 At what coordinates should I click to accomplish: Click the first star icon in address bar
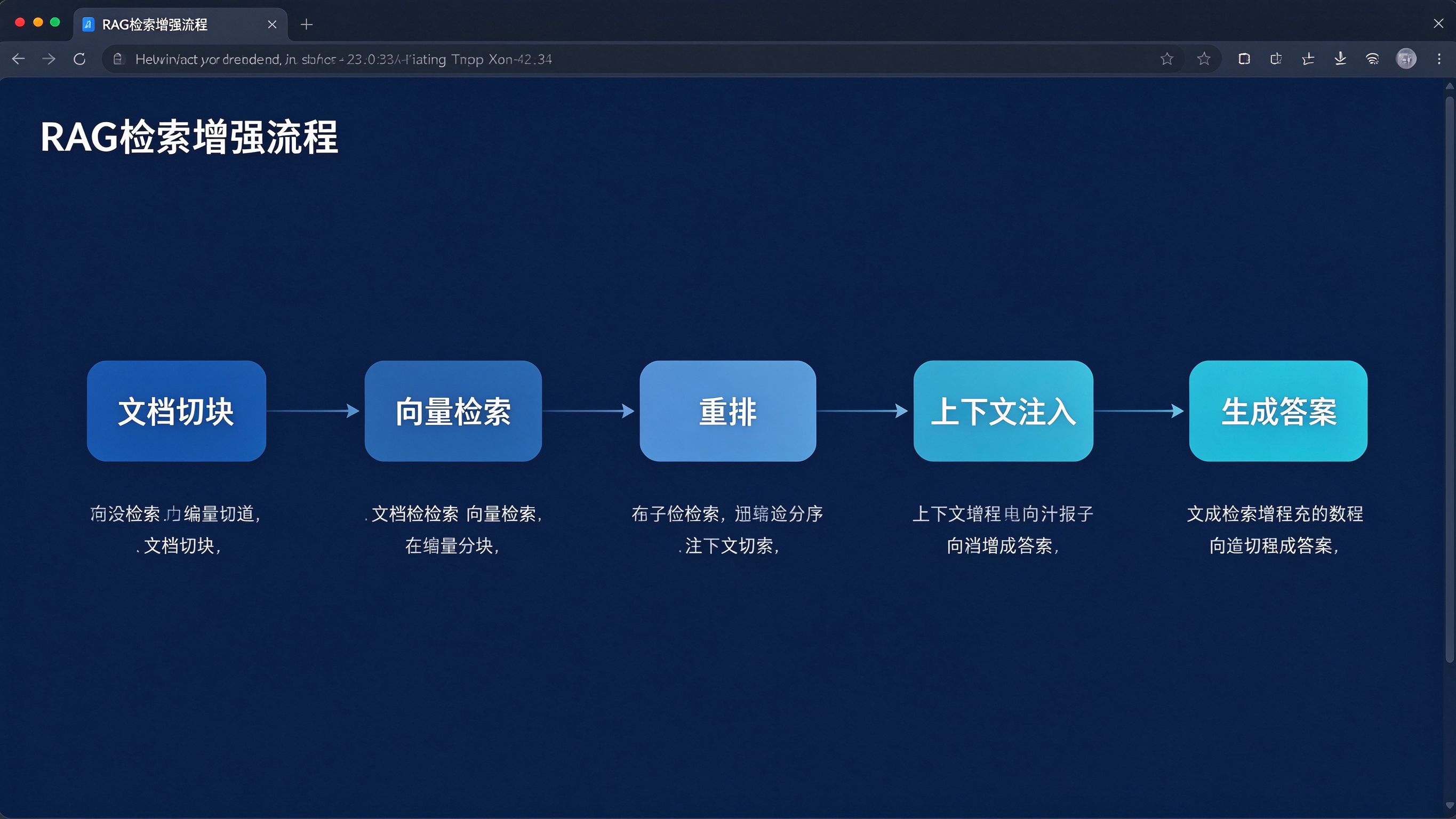click(1166, 59)
